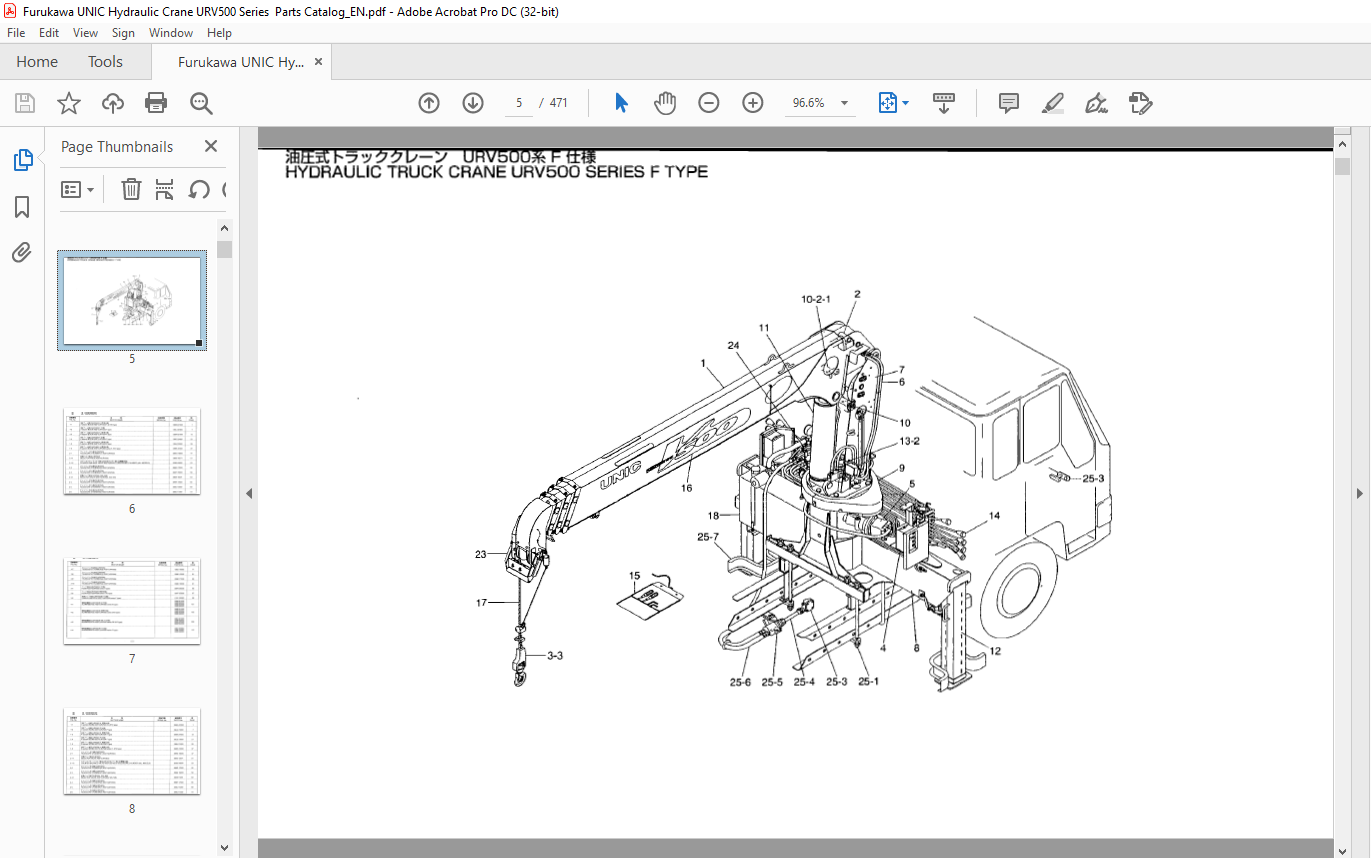Open the Edit menu
The width and height of the screenshot is (1371, 858).
49,33
